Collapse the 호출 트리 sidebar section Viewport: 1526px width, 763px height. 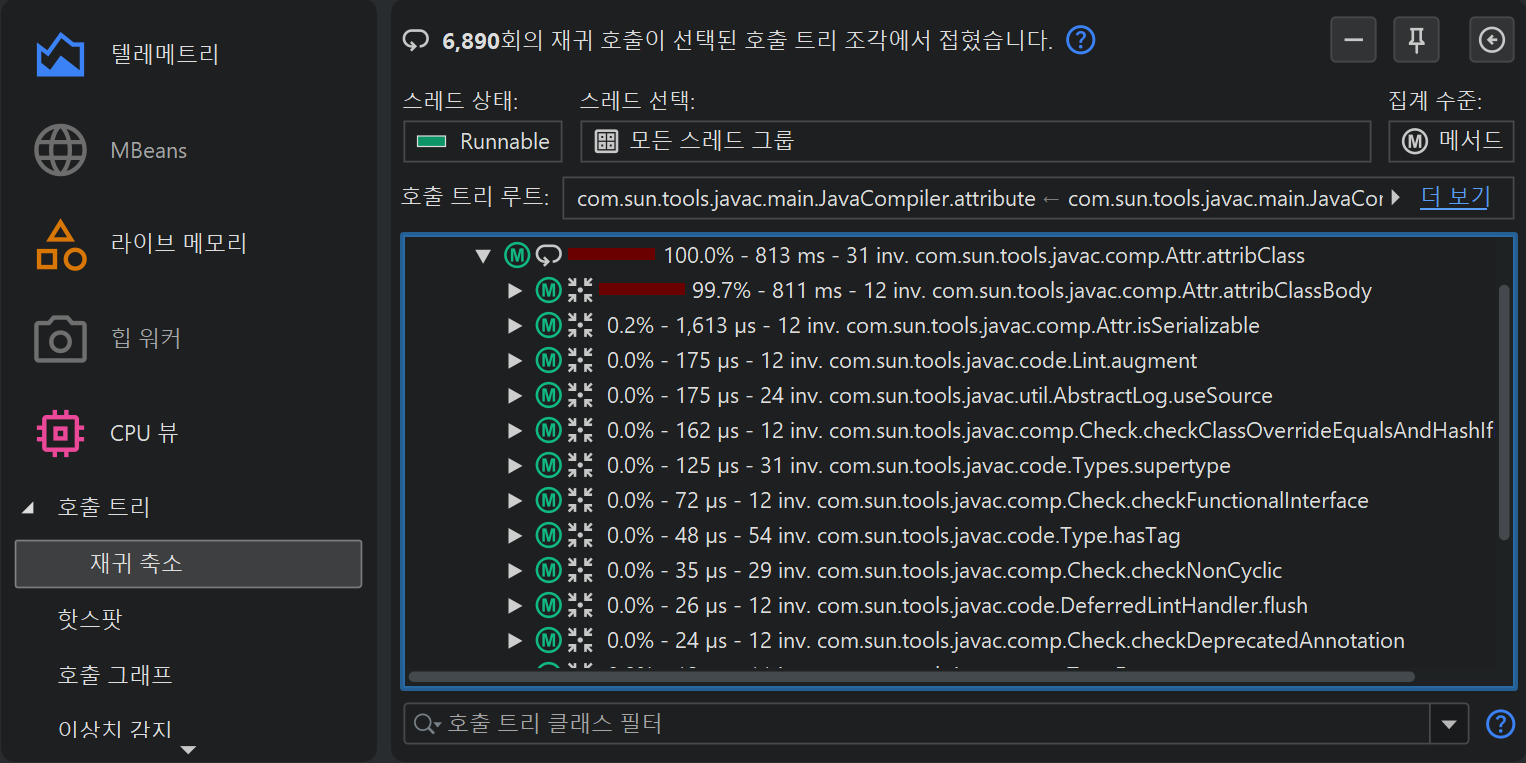(x=28, y=508)
